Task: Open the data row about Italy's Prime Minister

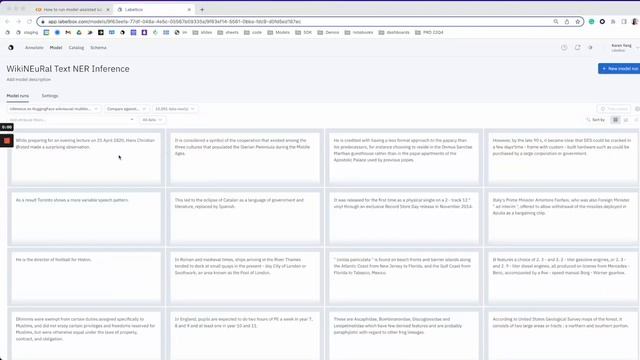Action: coord(563,217)
